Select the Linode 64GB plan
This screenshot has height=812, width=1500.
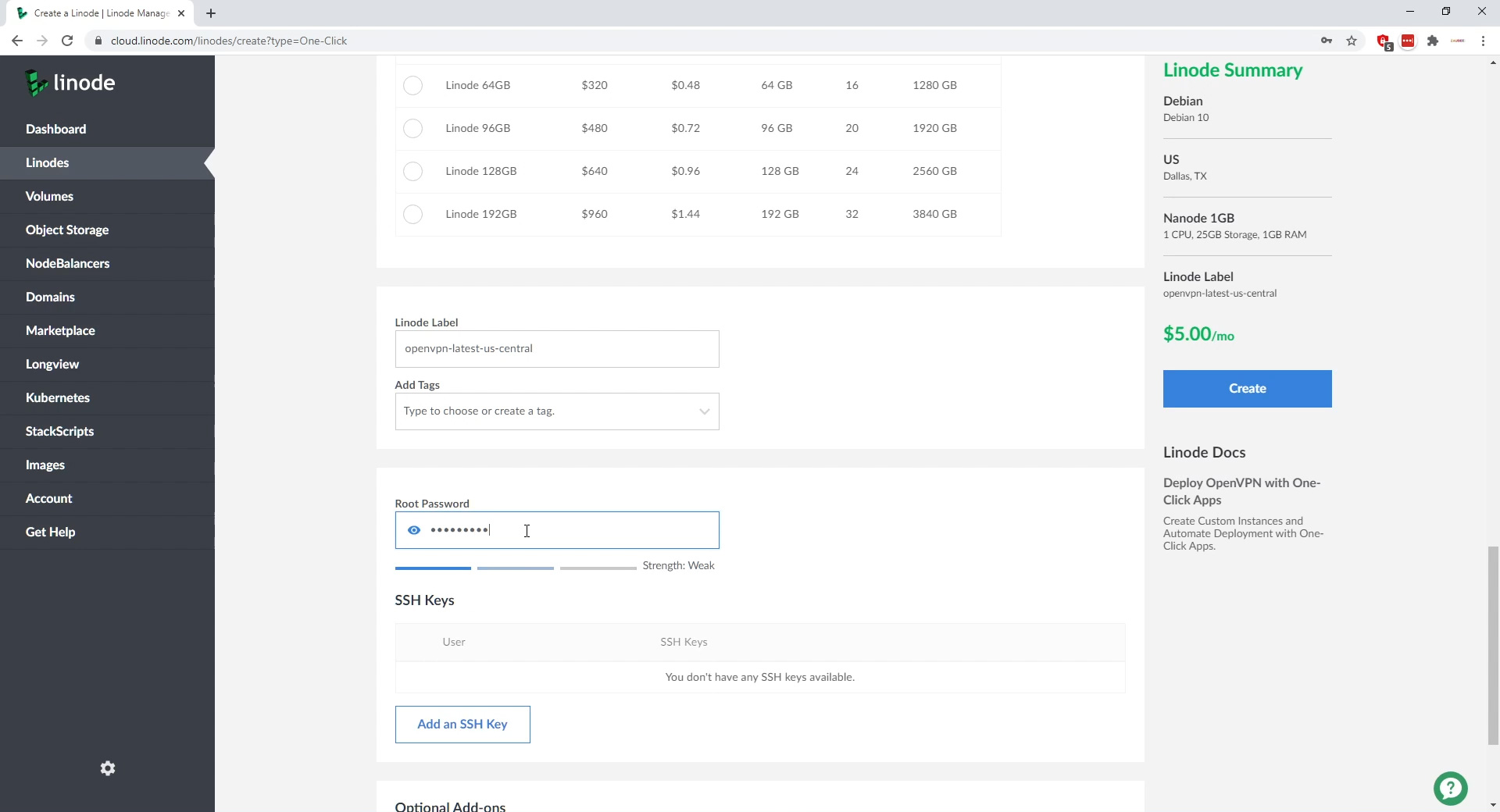click(x=412, y=85)
